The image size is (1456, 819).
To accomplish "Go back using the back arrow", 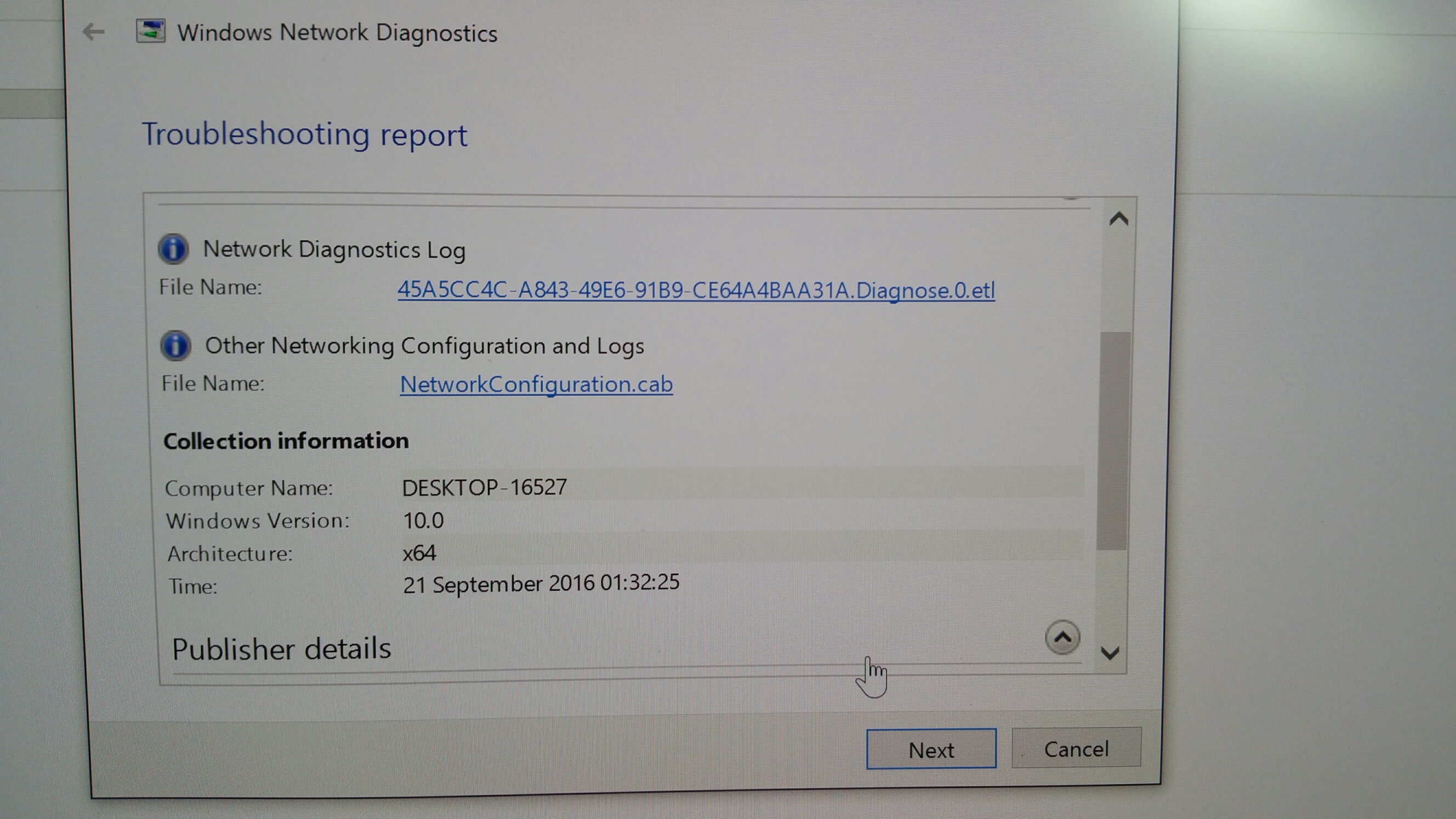I will pyautogui.click(x=93, y=32).
